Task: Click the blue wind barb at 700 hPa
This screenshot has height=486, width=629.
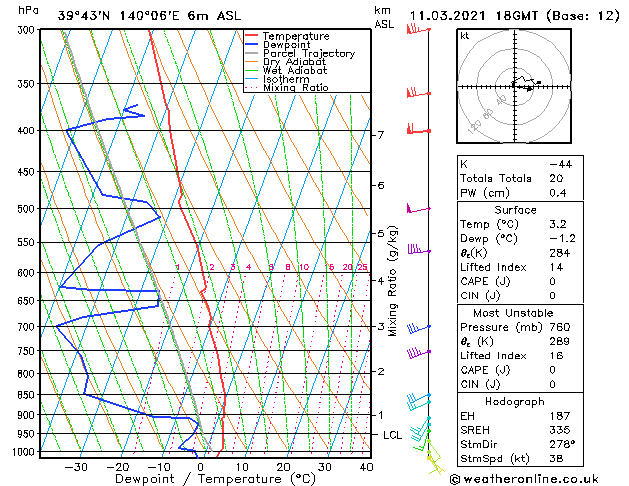Action: tap(418, 328)
